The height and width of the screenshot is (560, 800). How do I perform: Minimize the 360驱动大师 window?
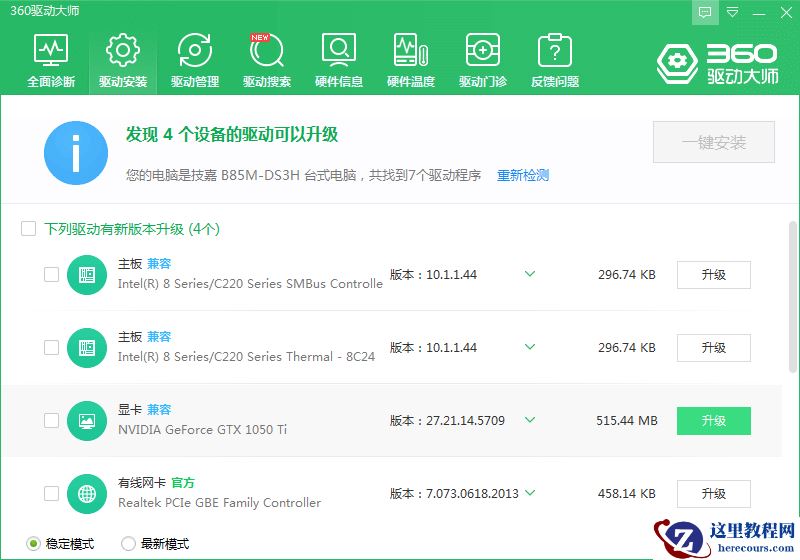tap(759, 12)
